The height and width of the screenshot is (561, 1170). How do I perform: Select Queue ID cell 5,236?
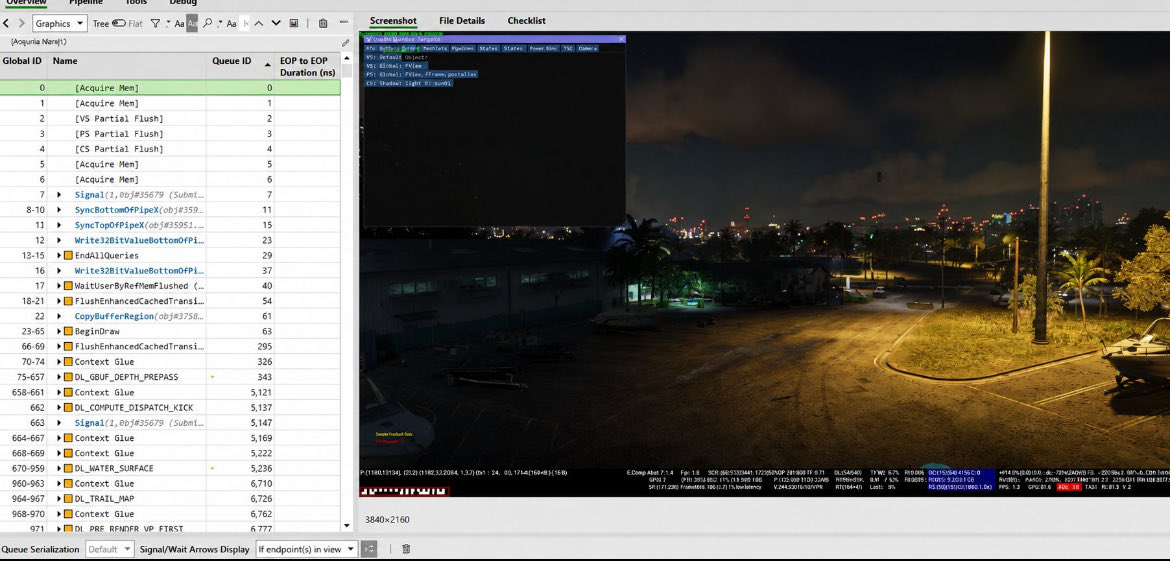[x=240, y=468]
